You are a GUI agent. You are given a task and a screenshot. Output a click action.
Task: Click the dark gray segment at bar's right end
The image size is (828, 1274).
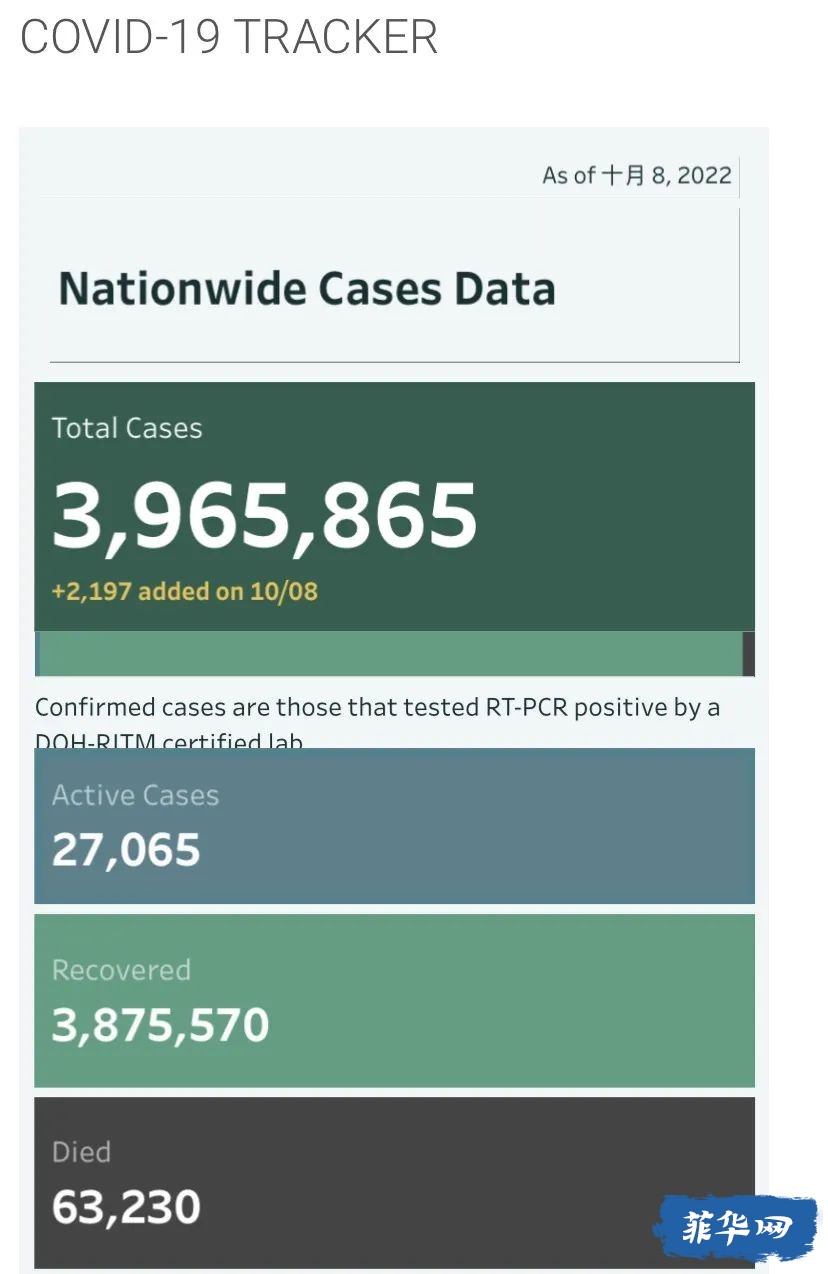748,654
